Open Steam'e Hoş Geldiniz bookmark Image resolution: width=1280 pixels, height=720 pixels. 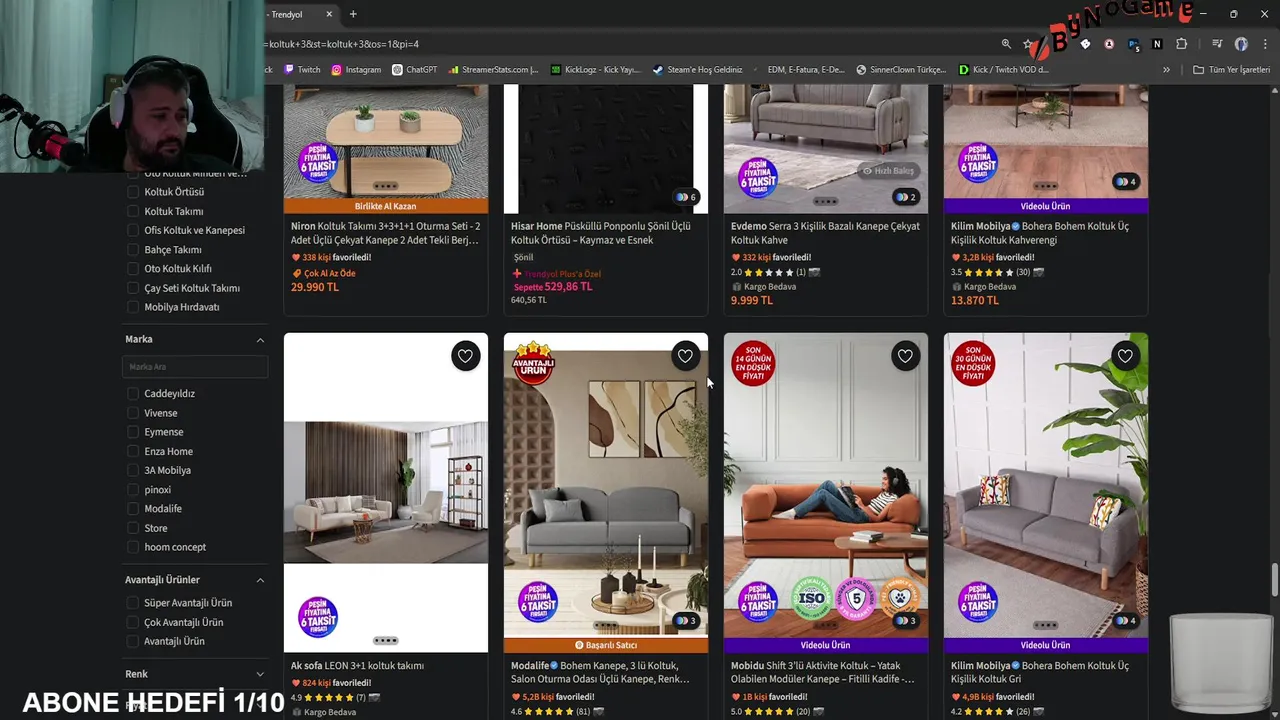click(x=697, y=70)
